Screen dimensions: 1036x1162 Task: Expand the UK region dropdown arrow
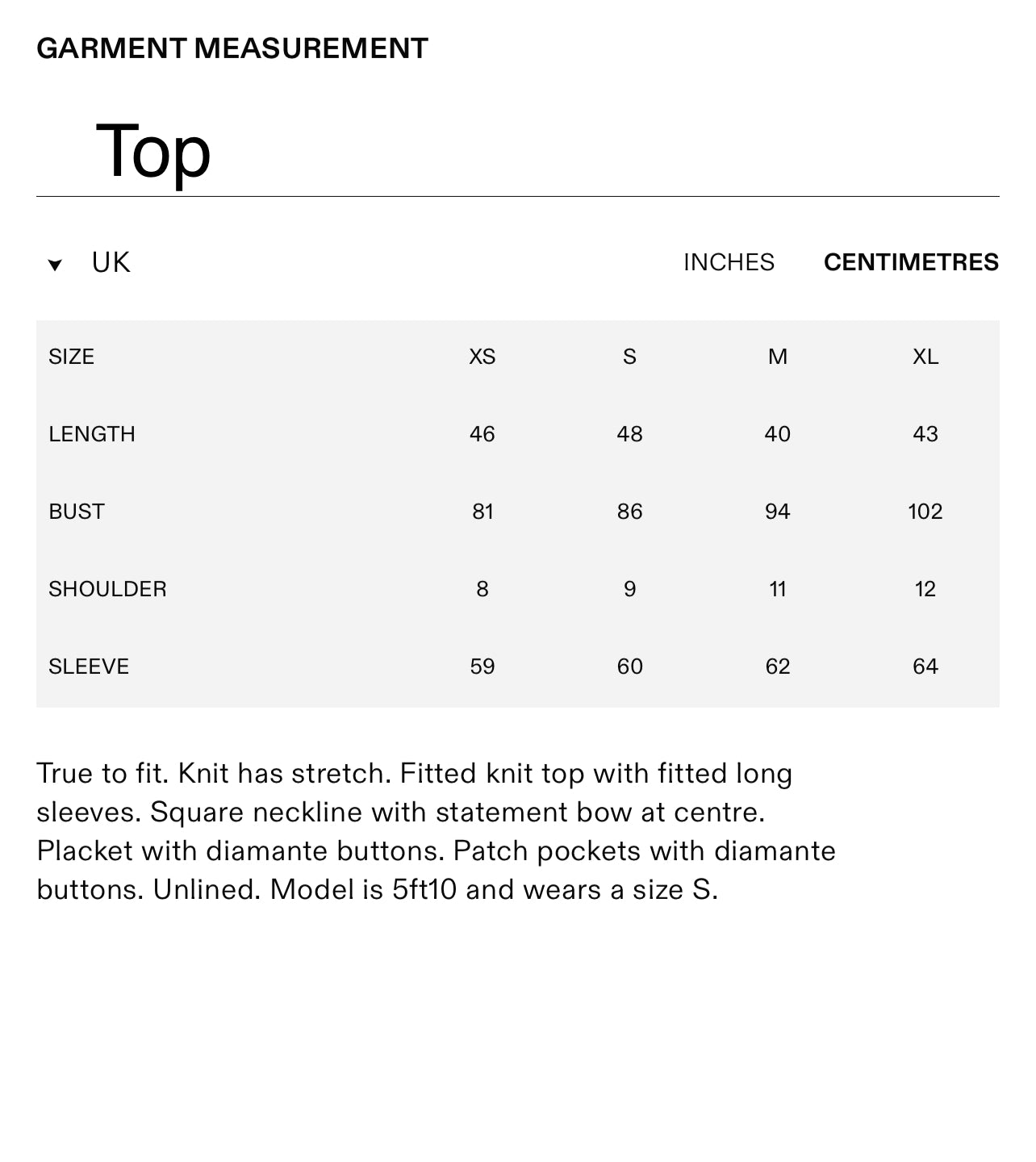point(55,265)
